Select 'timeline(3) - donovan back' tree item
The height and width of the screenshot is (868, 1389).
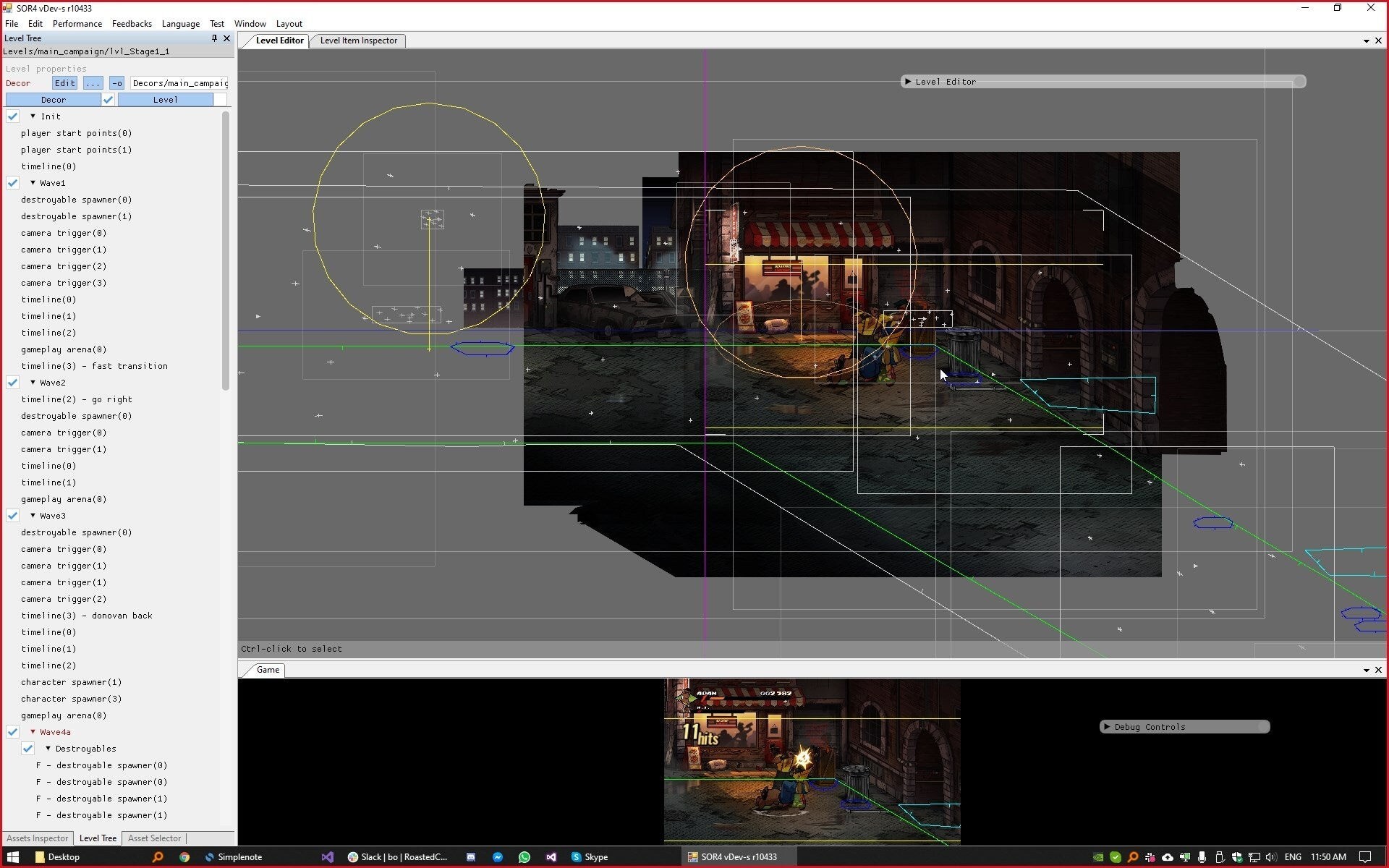86,616
